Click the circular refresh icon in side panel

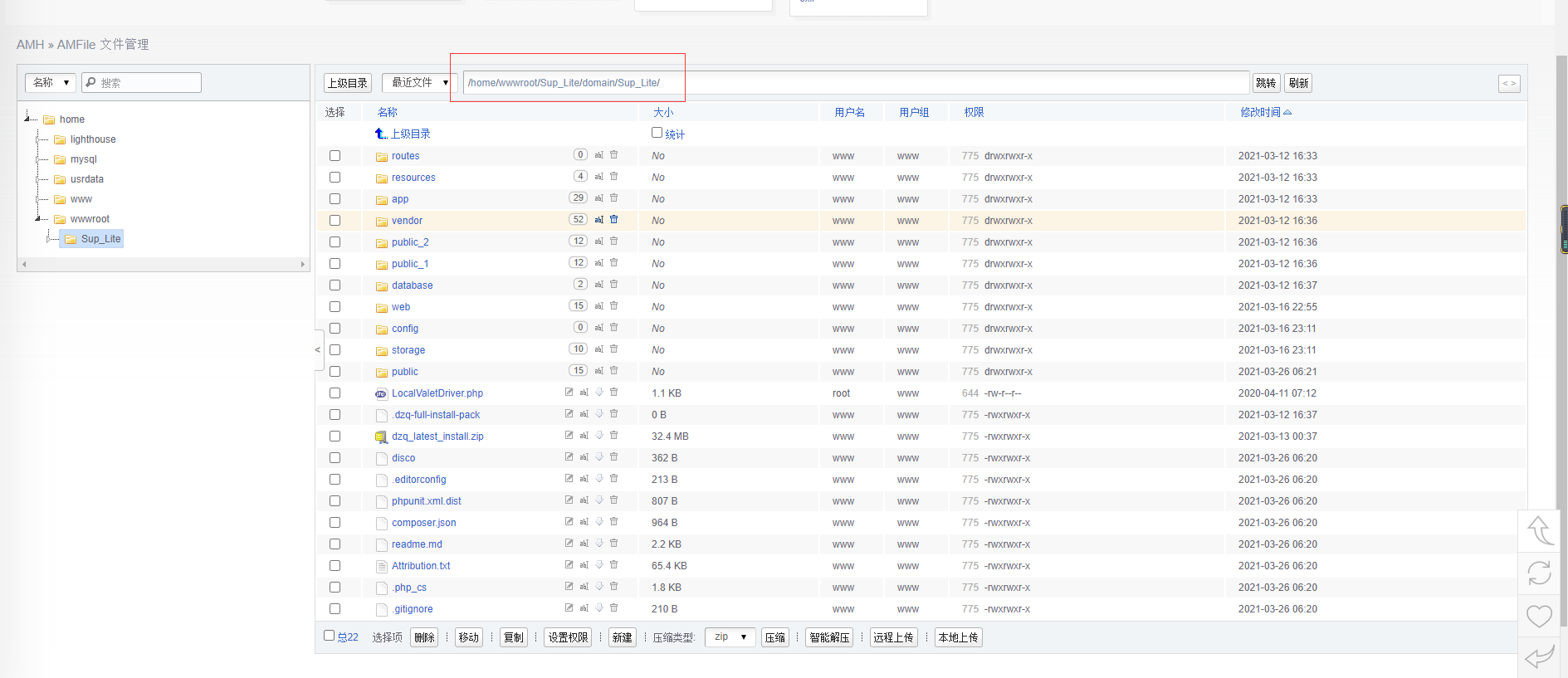[x=1539, y=573]
